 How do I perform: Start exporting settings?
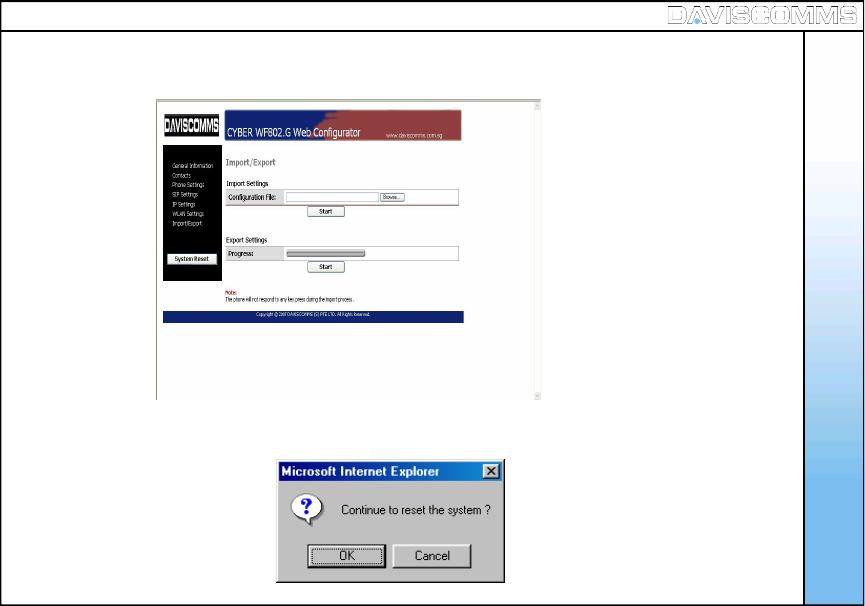point(325,267)
